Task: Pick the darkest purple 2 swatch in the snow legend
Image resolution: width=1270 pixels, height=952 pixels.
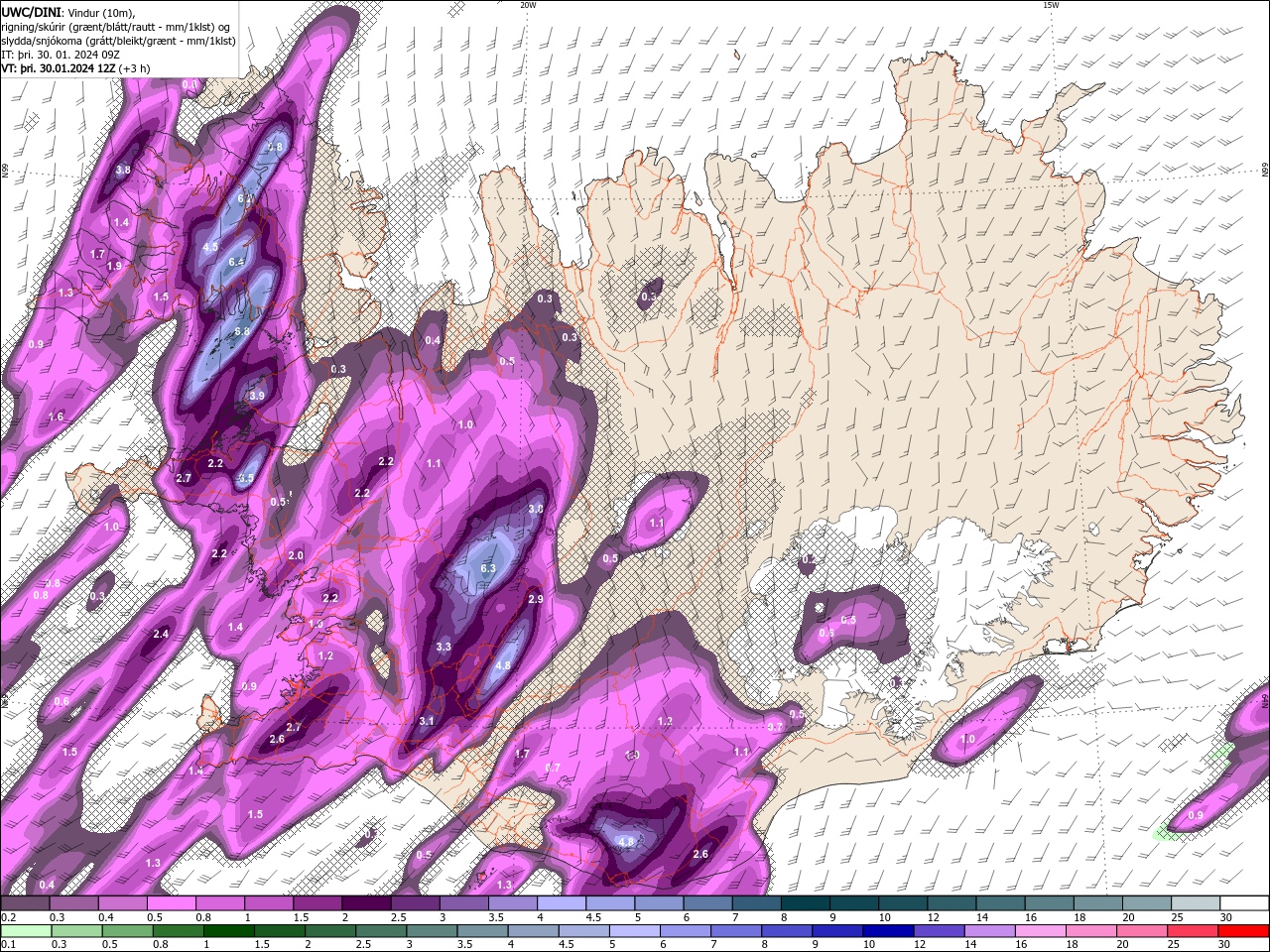Action: [x=366, y=903]
